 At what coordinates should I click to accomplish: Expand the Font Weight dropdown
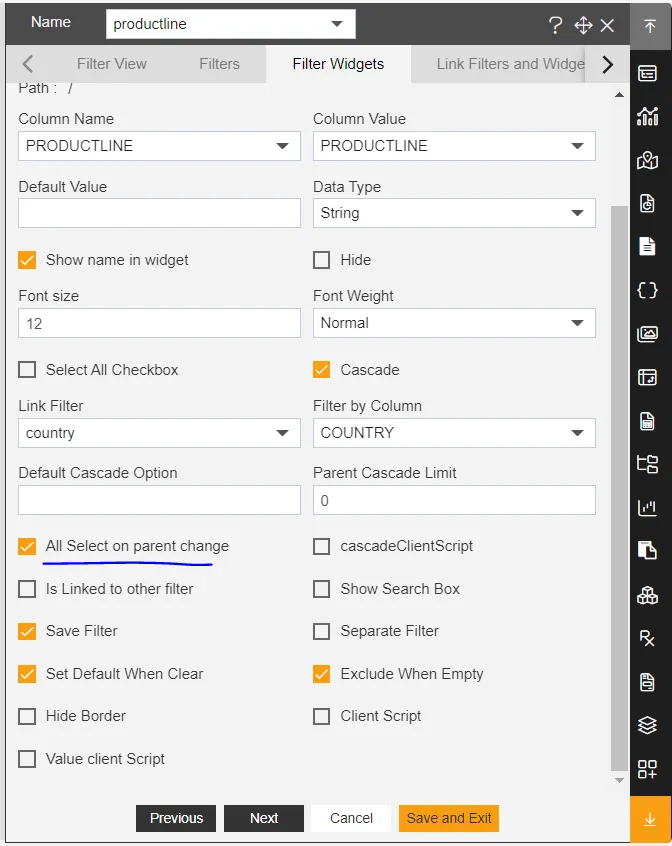click(454, 323)
